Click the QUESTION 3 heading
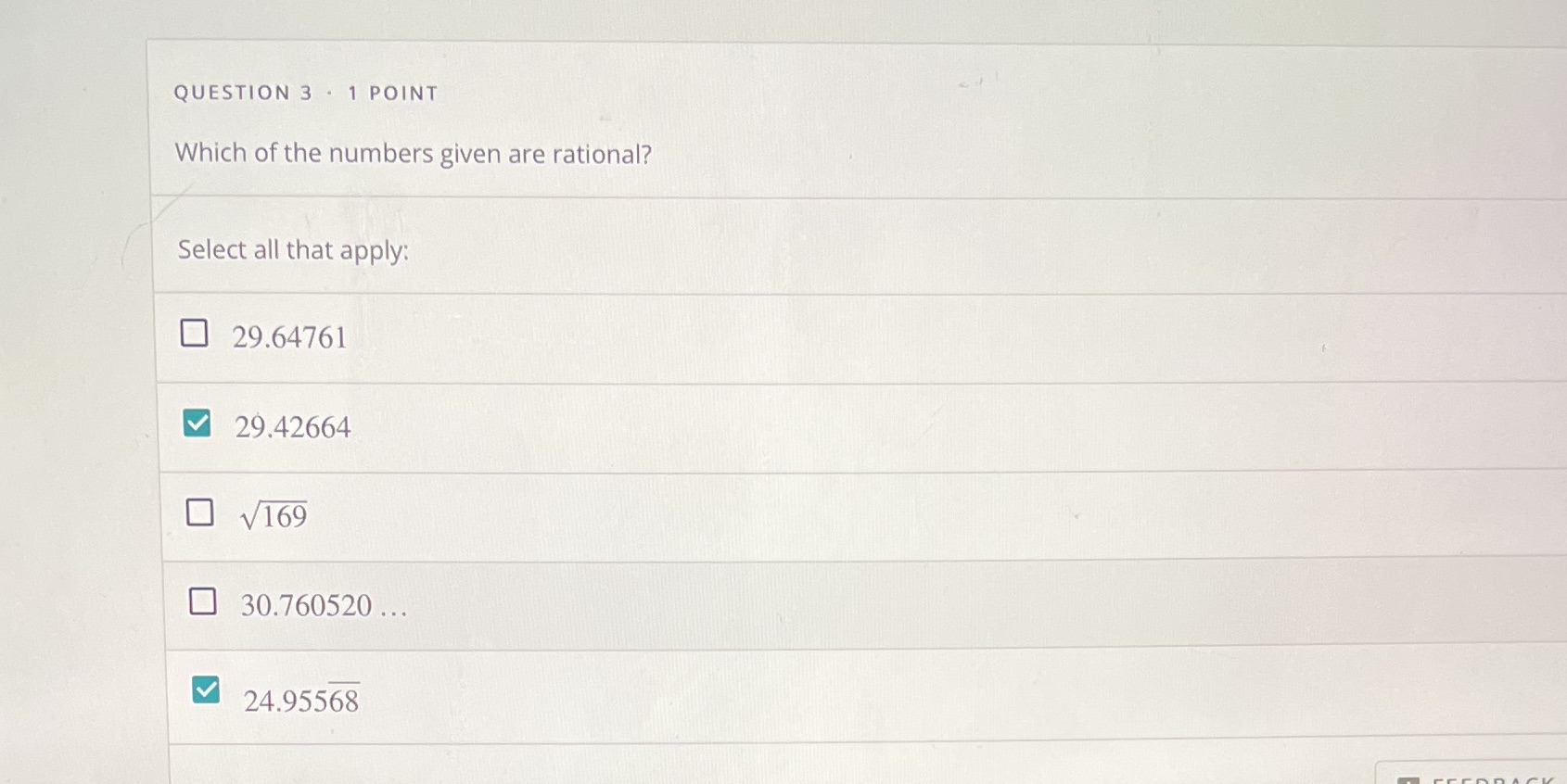1567x784 pixels. 306,93
